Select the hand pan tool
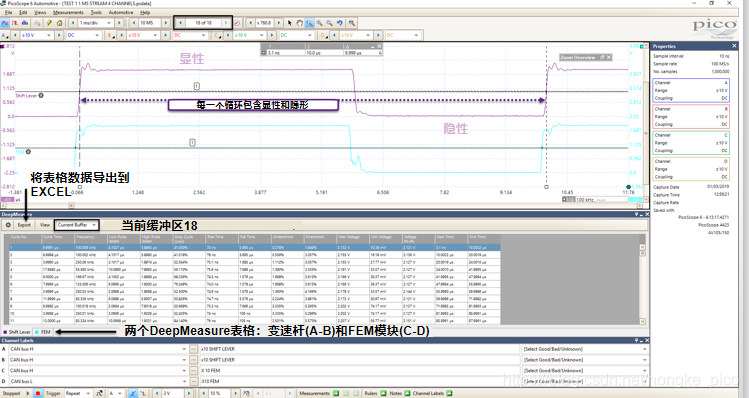The width and height of the screenshot is (749, 398). [x=299, y=23]
